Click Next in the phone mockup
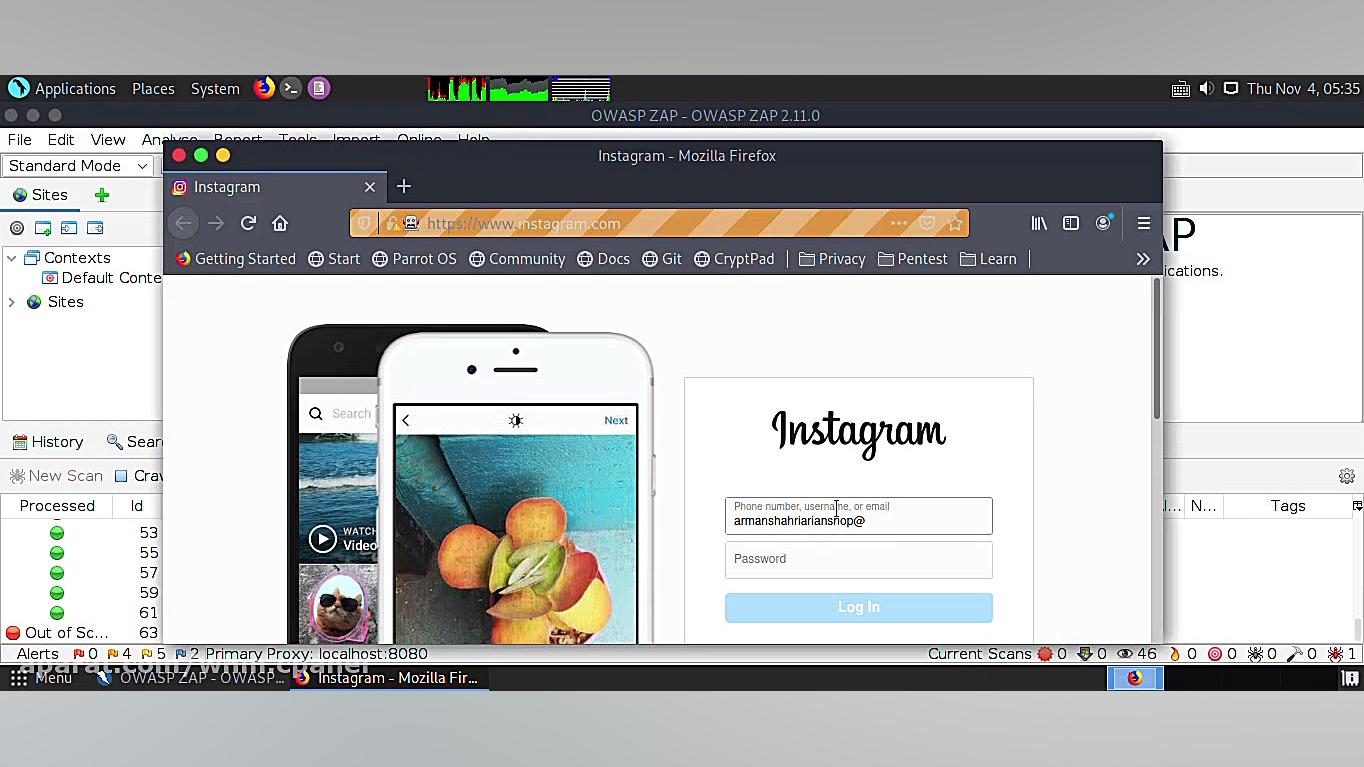 616,420
